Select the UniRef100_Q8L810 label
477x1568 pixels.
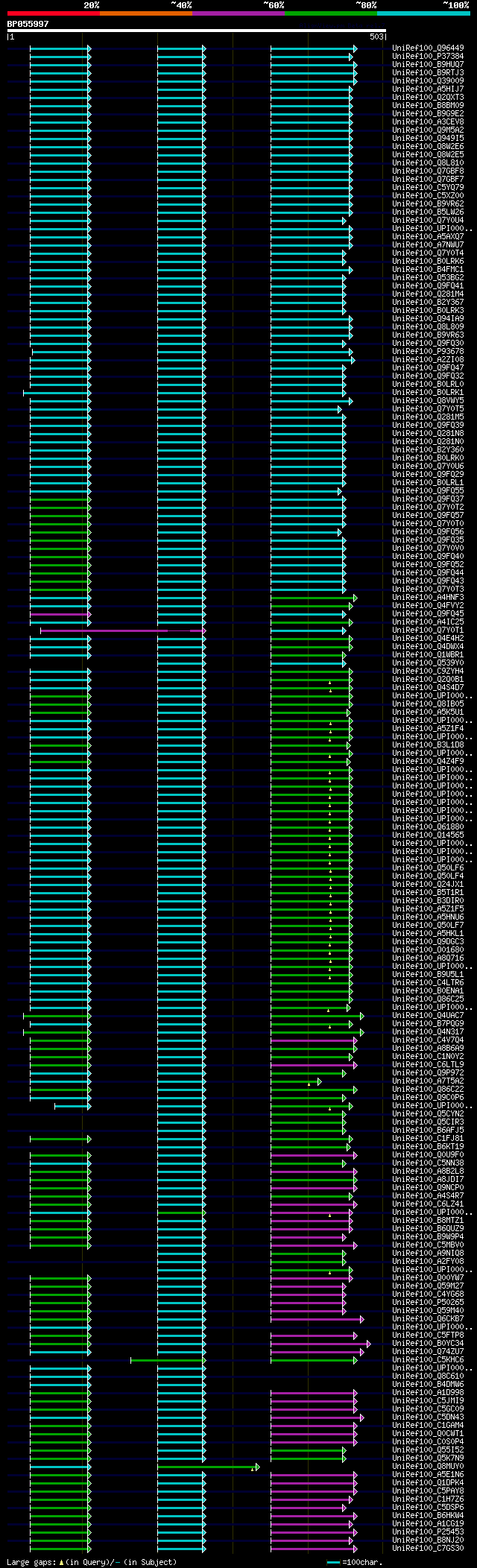tap(428, 163)
